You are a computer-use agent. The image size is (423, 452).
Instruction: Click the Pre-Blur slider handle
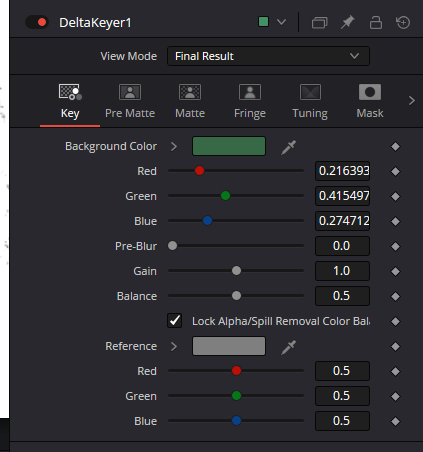173,246
